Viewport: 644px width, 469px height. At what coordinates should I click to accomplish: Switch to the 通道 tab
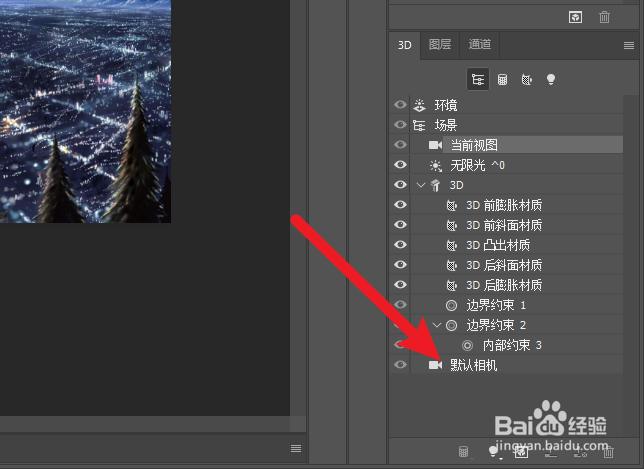[479, 44]
